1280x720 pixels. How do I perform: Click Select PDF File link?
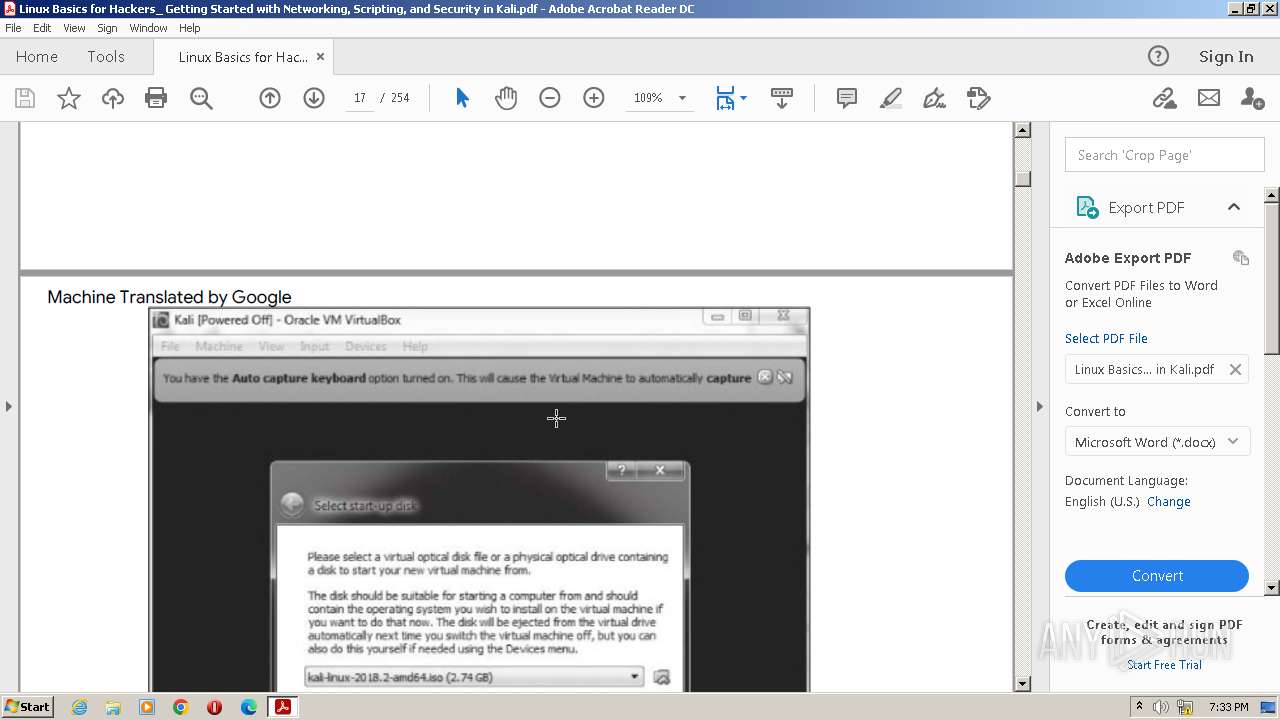tap(1106, 338)
